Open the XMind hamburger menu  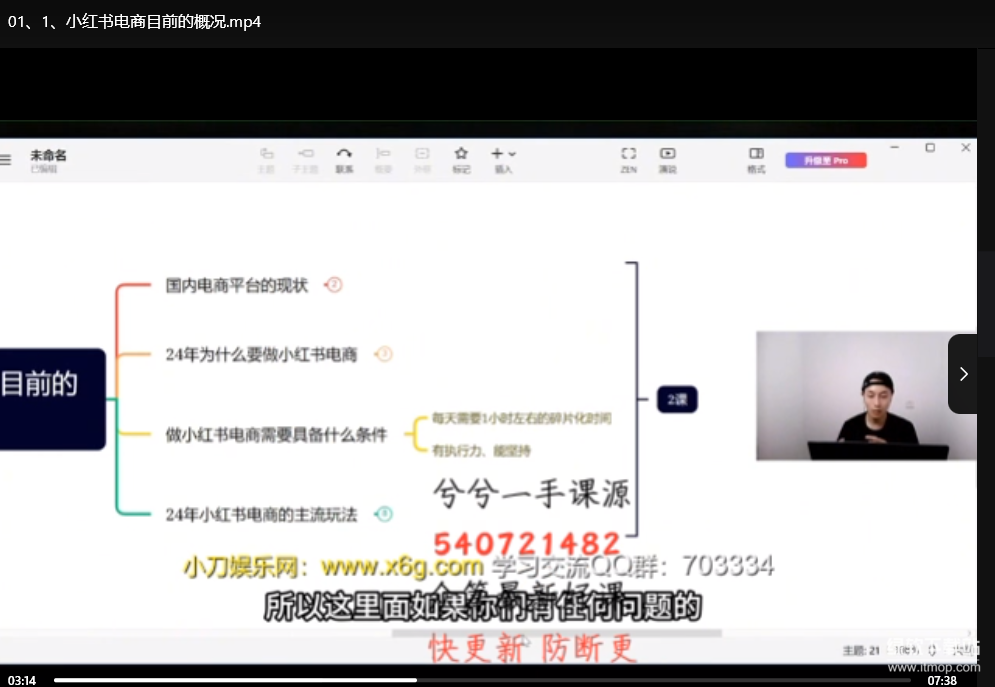5,160
